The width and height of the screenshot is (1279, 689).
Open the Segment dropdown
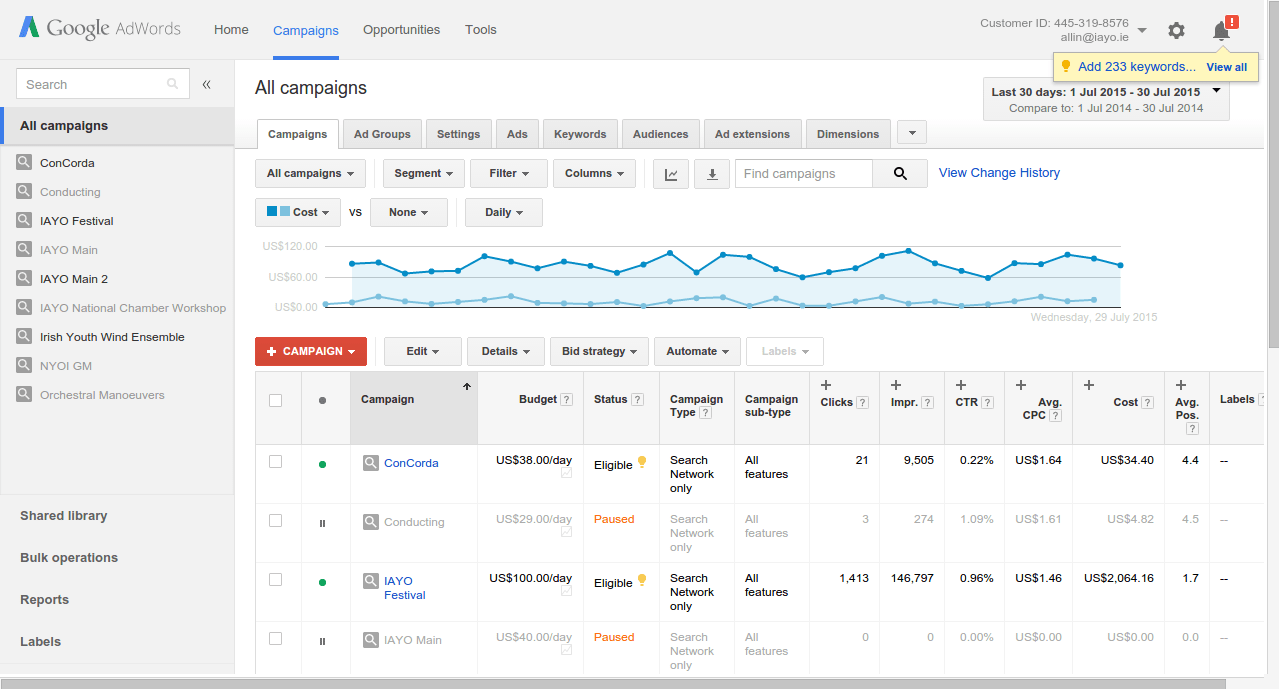click(x=424, y=174)
